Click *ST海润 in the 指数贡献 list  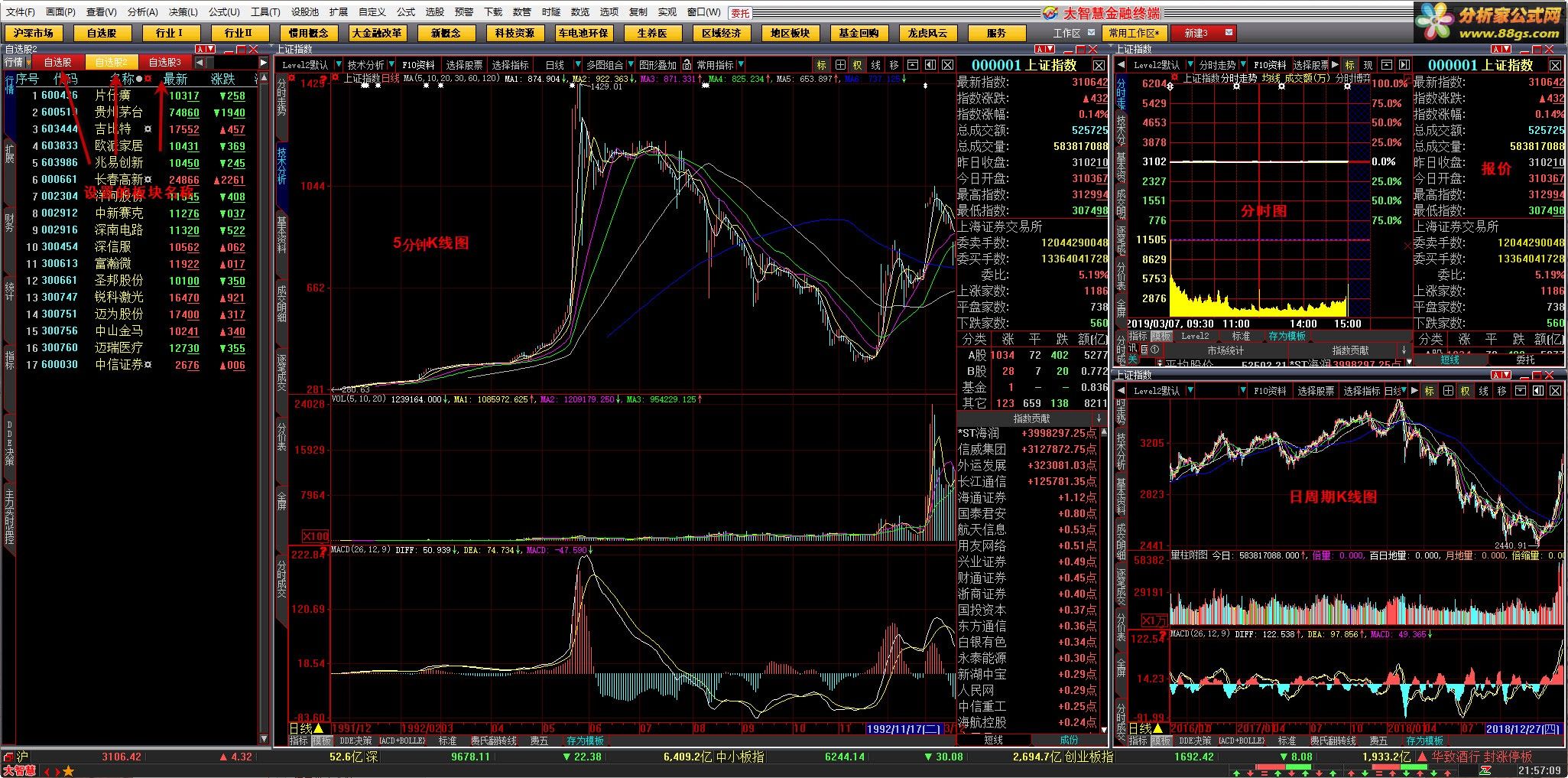[x=979, y=434]
